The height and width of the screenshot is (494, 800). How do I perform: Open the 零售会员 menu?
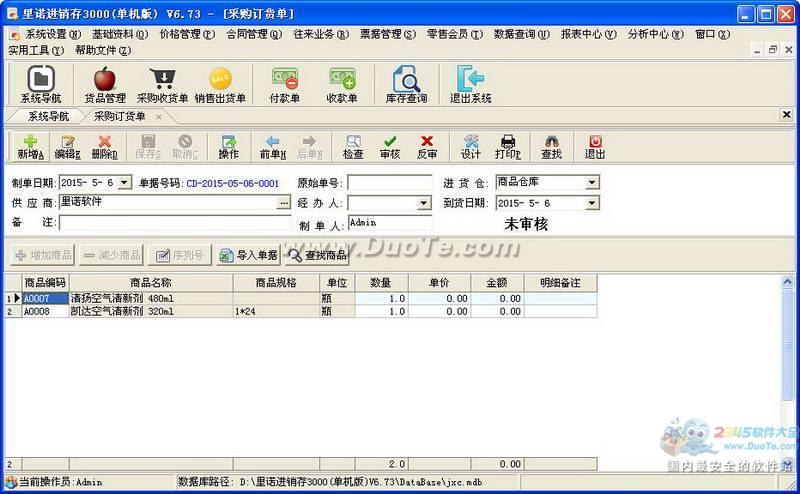455,34
